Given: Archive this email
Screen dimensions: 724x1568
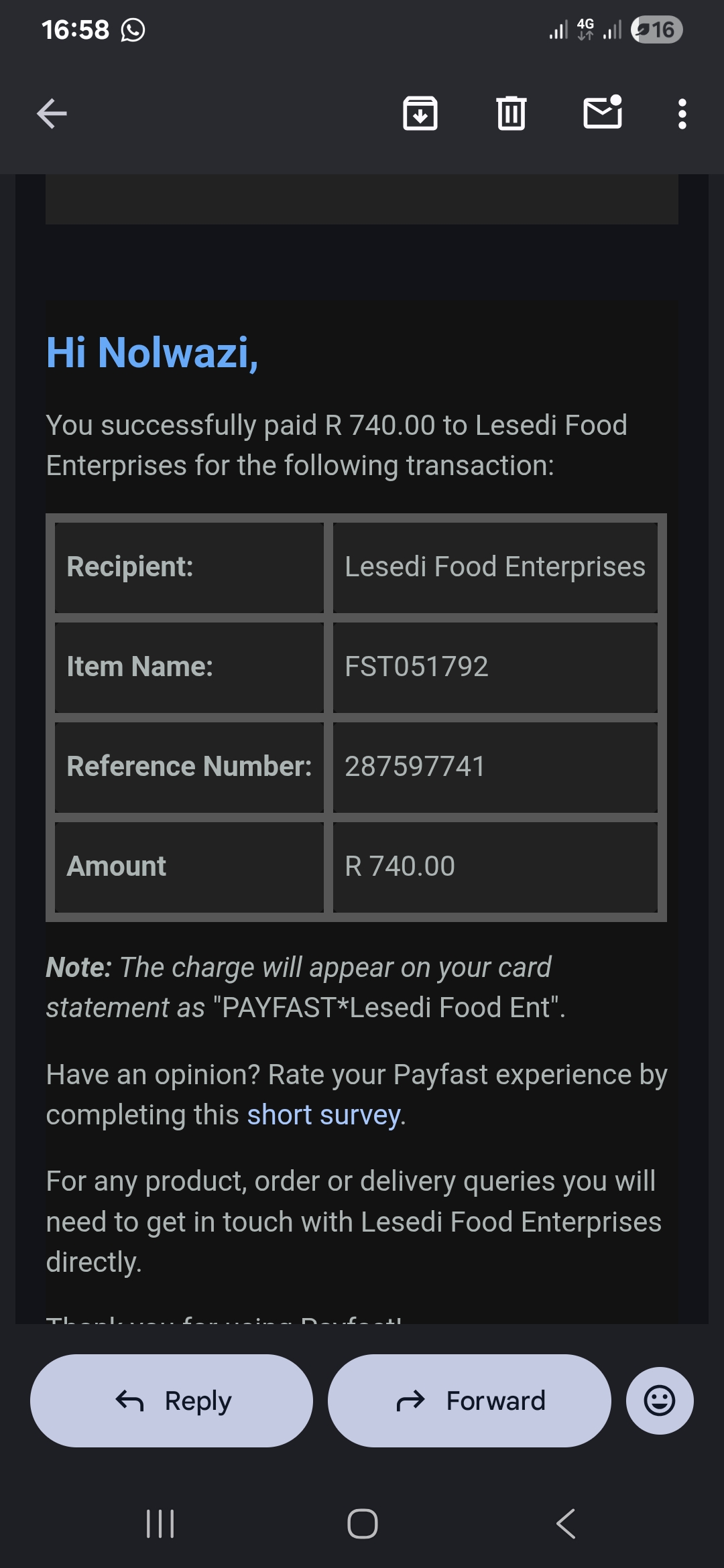Looking at the screenshot, I should point(420,113).
